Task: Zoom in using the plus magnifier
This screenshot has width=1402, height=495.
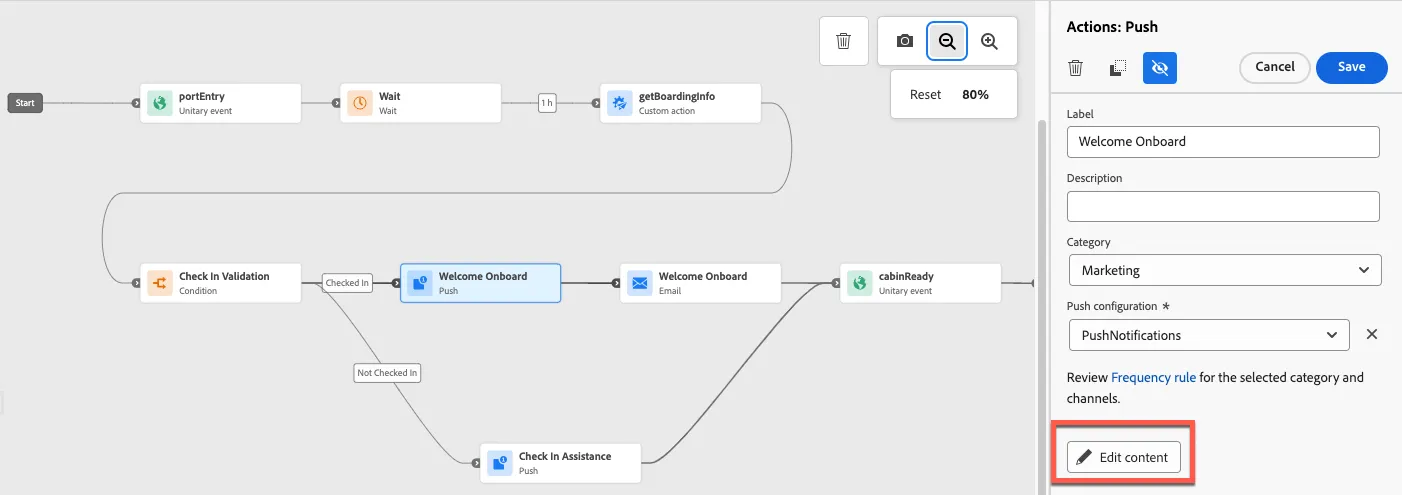Action: point(989,41)
